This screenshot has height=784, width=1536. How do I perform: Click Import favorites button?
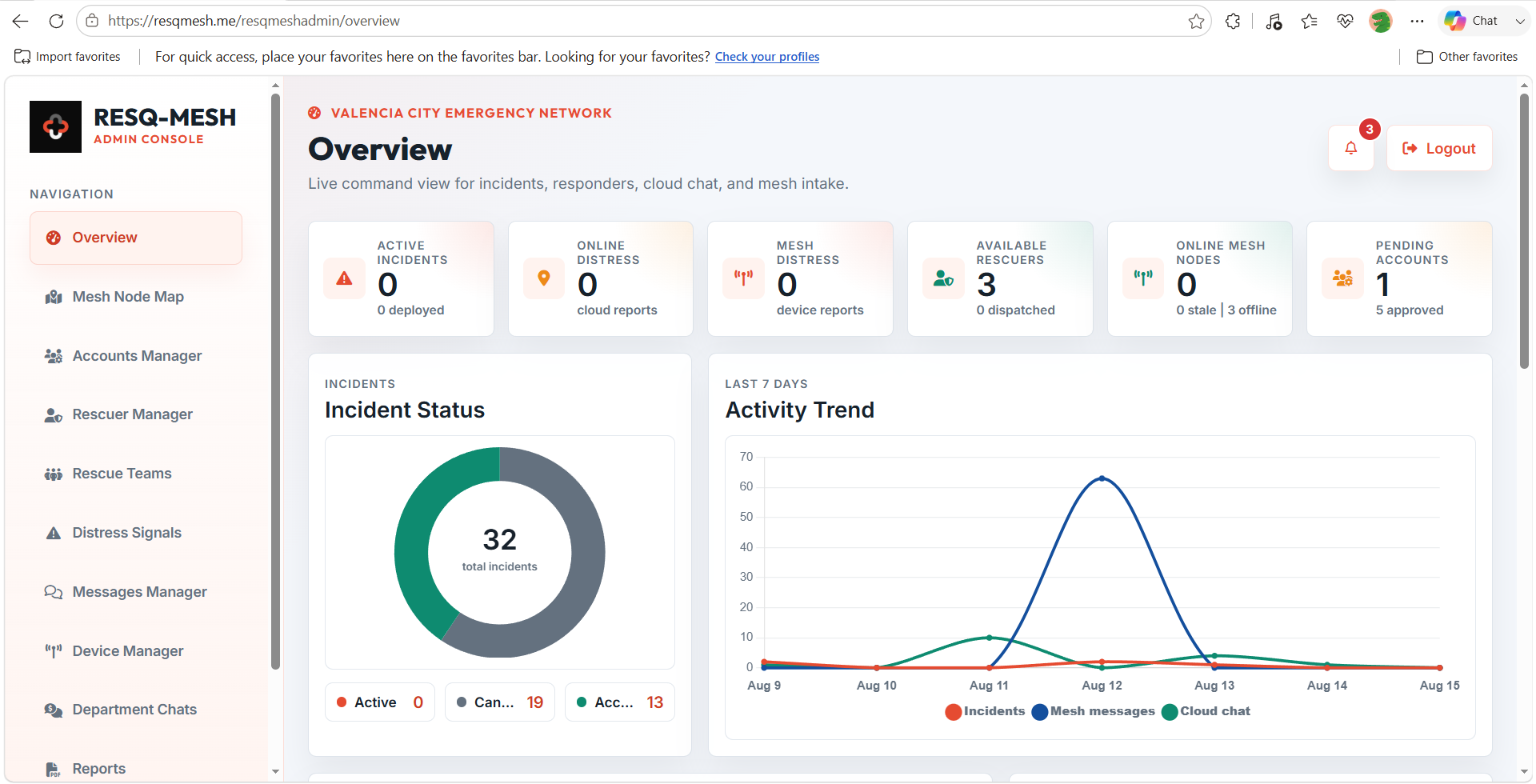tap(68, 57)
